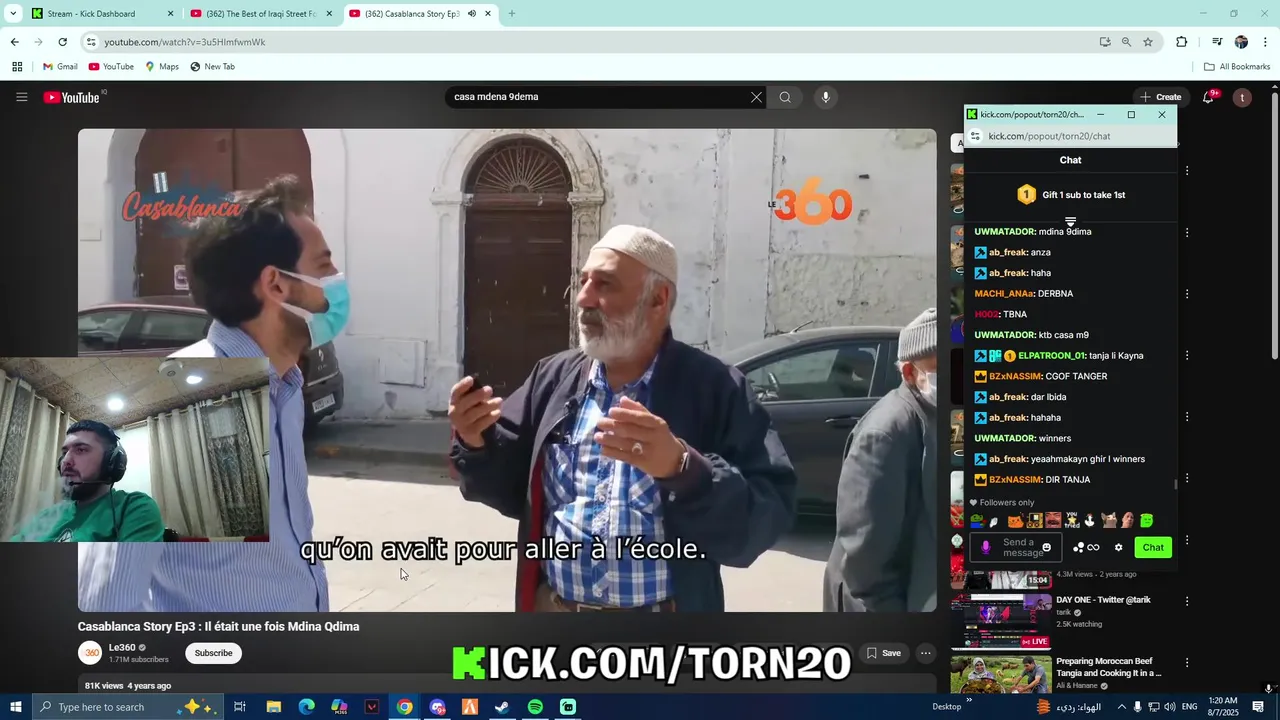This screenshot has height=720, width=1280.
Task: Open the Chrome three-dot menu
Action: click(1265, 42)
